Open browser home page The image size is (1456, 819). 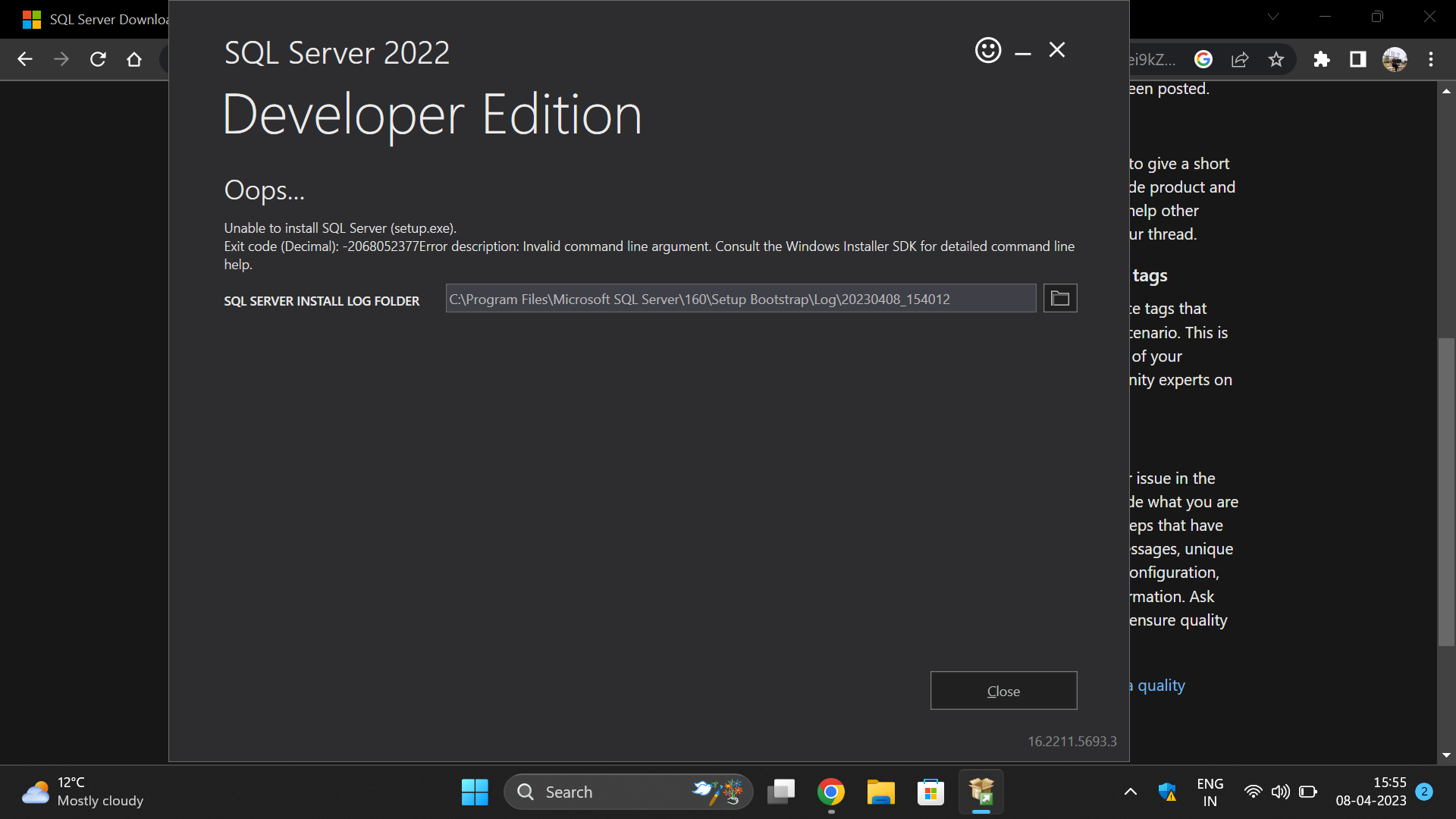[x=134, y=59]
